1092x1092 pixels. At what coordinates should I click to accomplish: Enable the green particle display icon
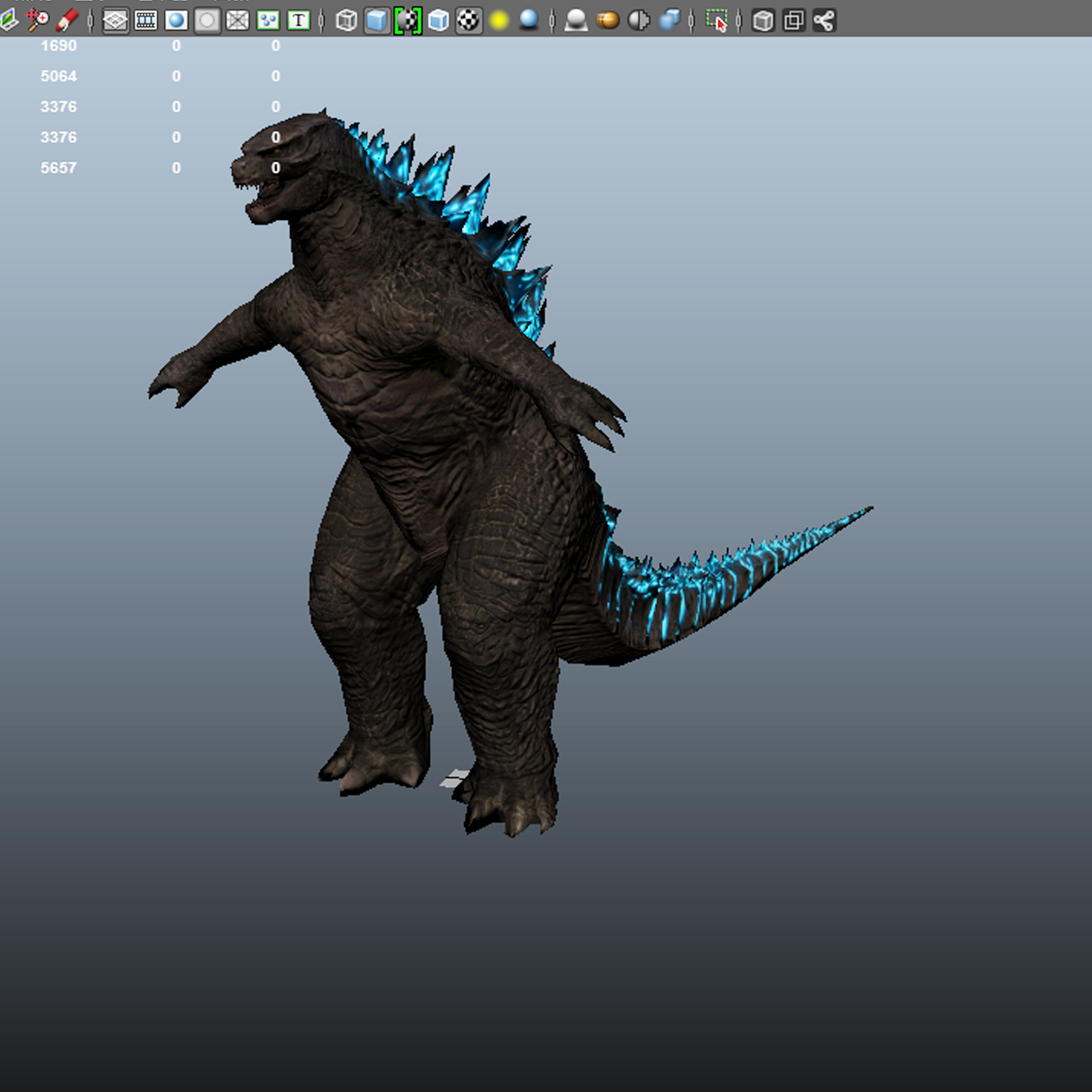[268, 21]
